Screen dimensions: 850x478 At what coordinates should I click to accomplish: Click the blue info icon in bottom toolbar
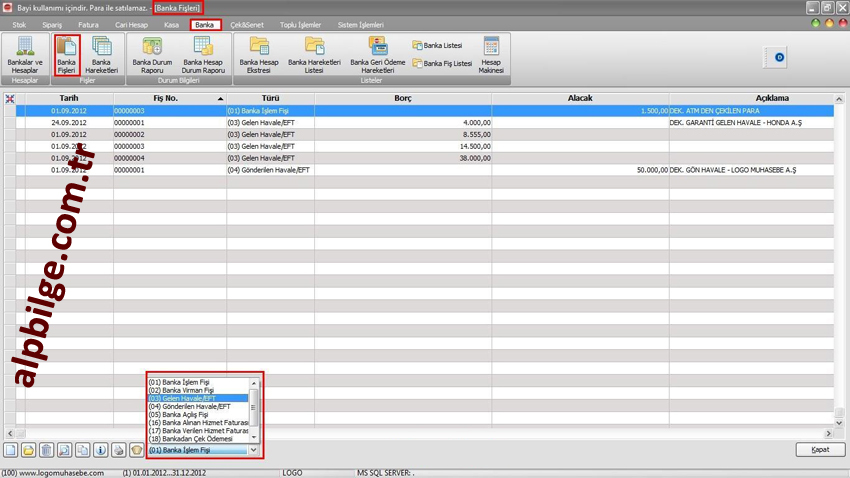(100, 451)
